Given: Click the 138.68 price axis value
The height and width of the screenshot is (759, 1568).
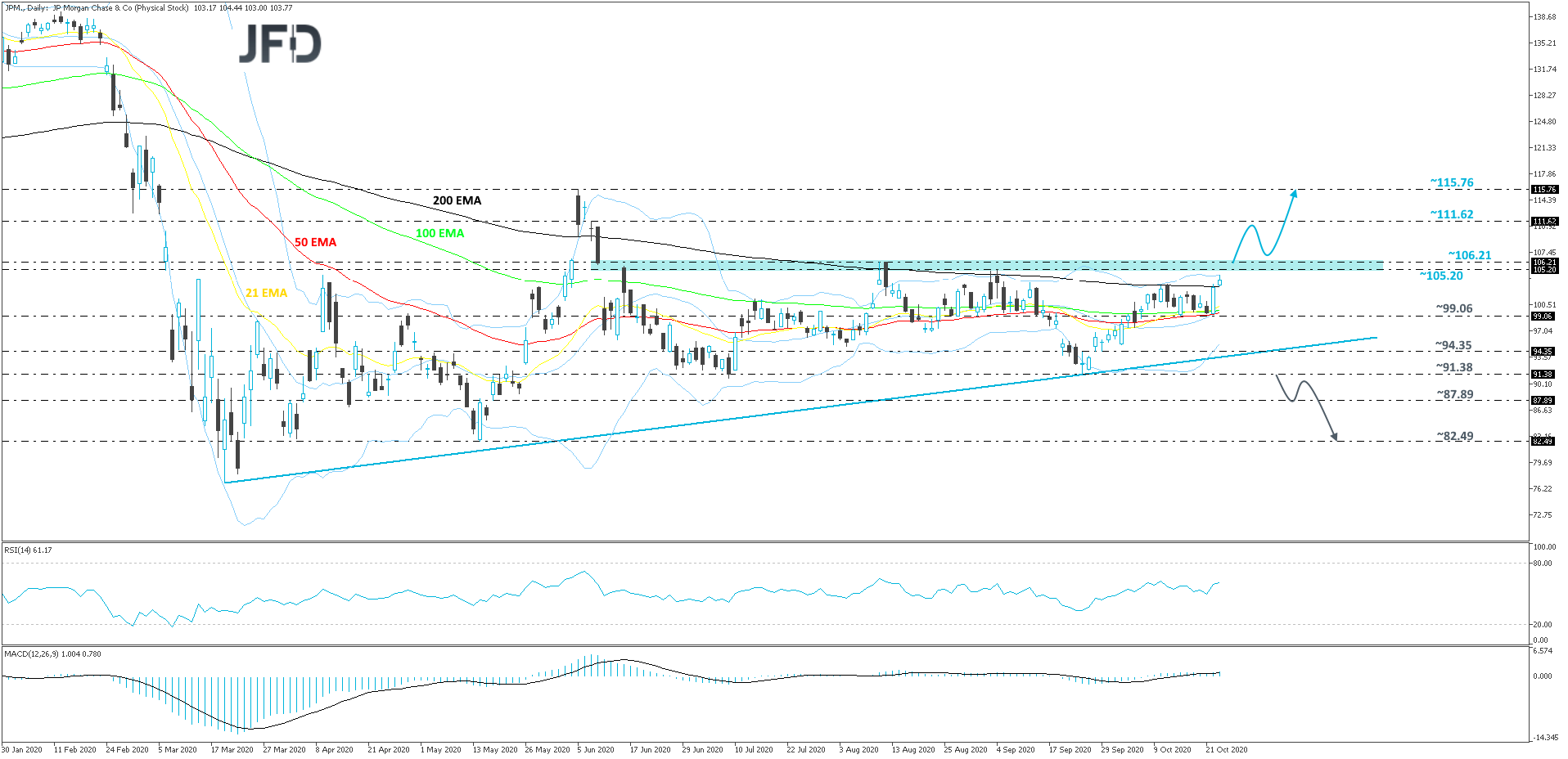Looking at the screenshot, I should click(1544, 16).
